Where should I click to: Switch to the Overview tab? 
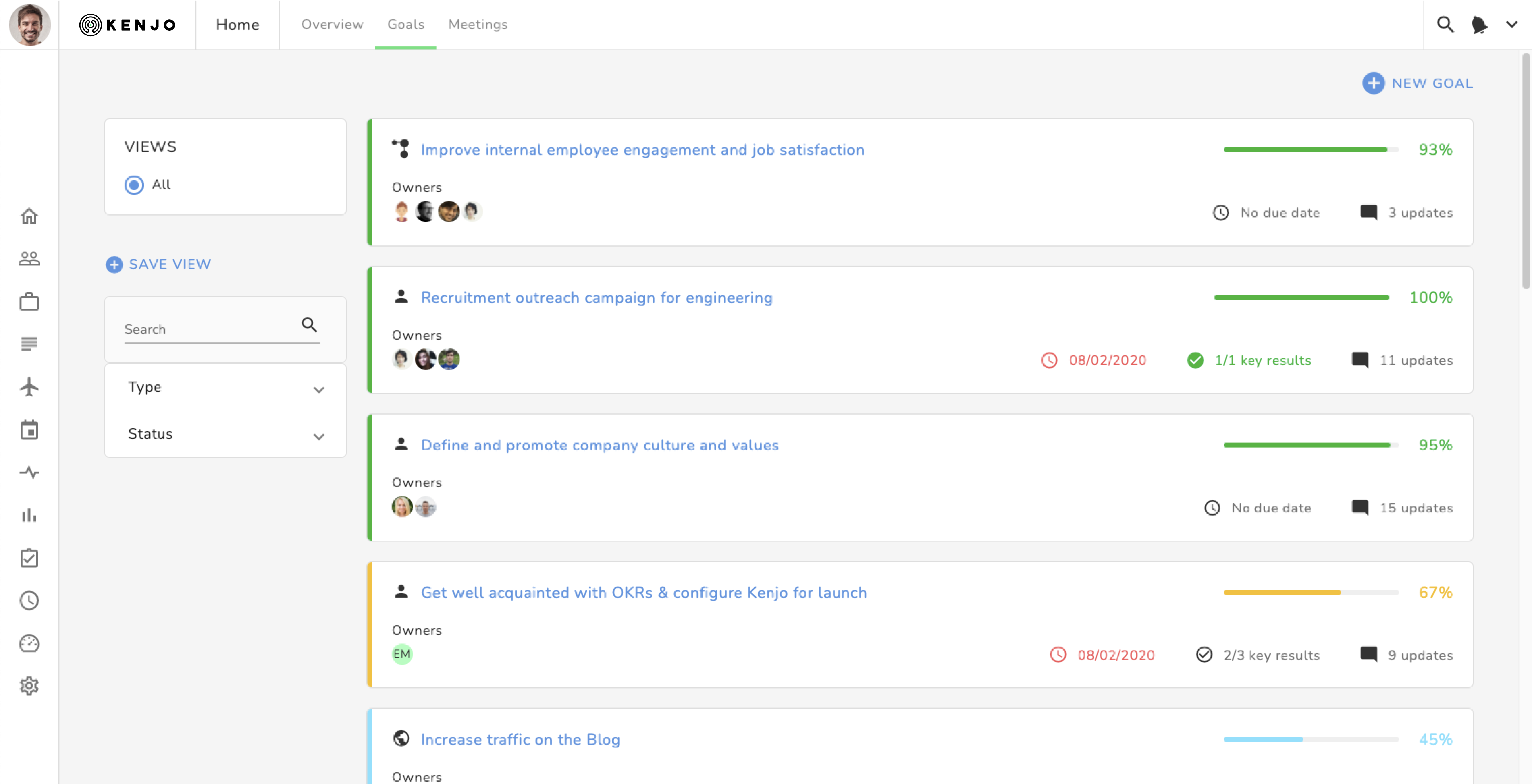click(332, 25)
